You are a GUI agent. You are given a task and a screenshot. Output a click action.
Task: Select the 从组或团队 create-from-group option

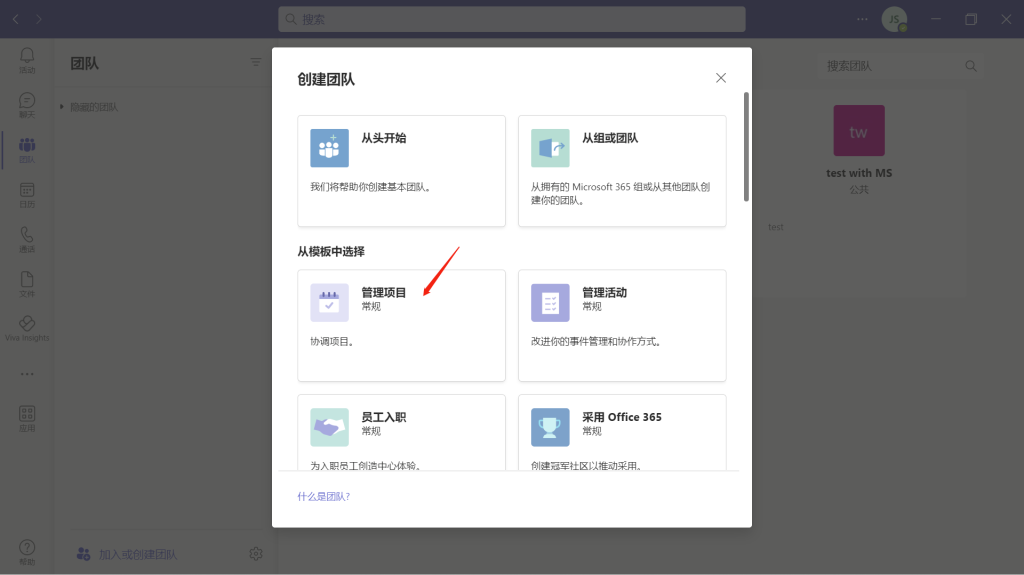tap(622, 170)
